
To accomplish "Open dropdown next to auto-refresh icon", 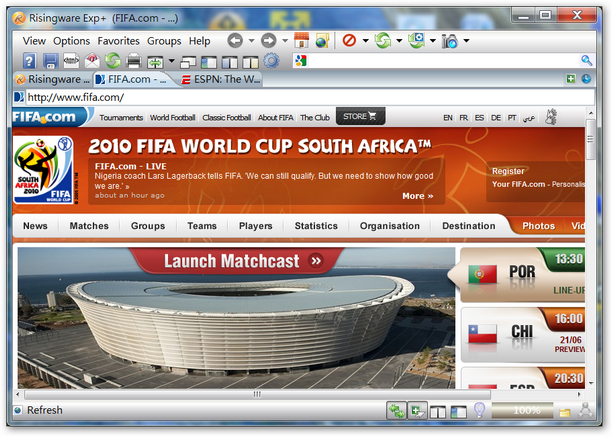I will (433, 40).
